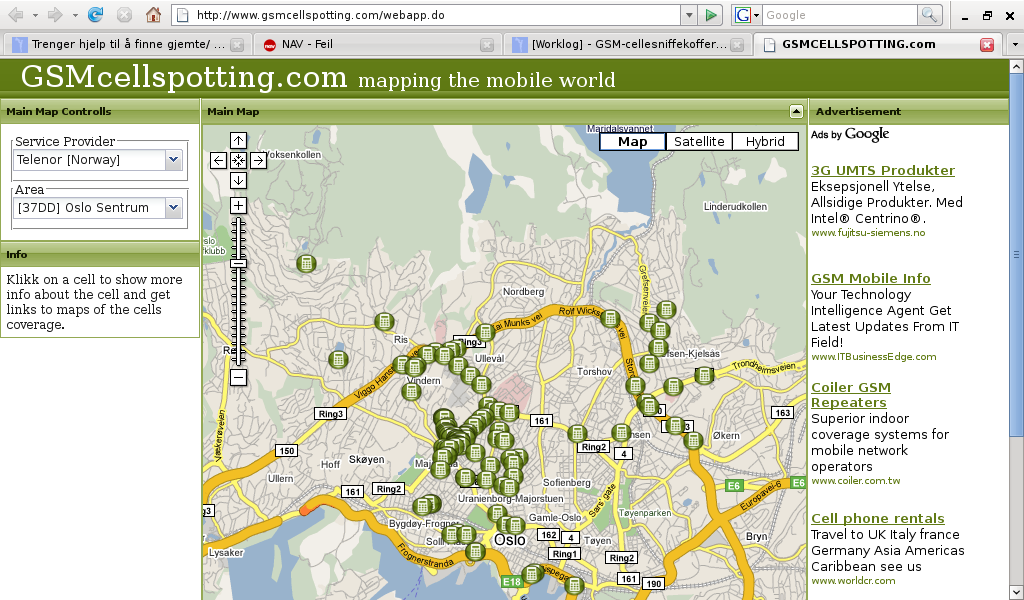
Task: Switch to the Worklog GSM-cellesniffekoffer tab
Action: 627,44
